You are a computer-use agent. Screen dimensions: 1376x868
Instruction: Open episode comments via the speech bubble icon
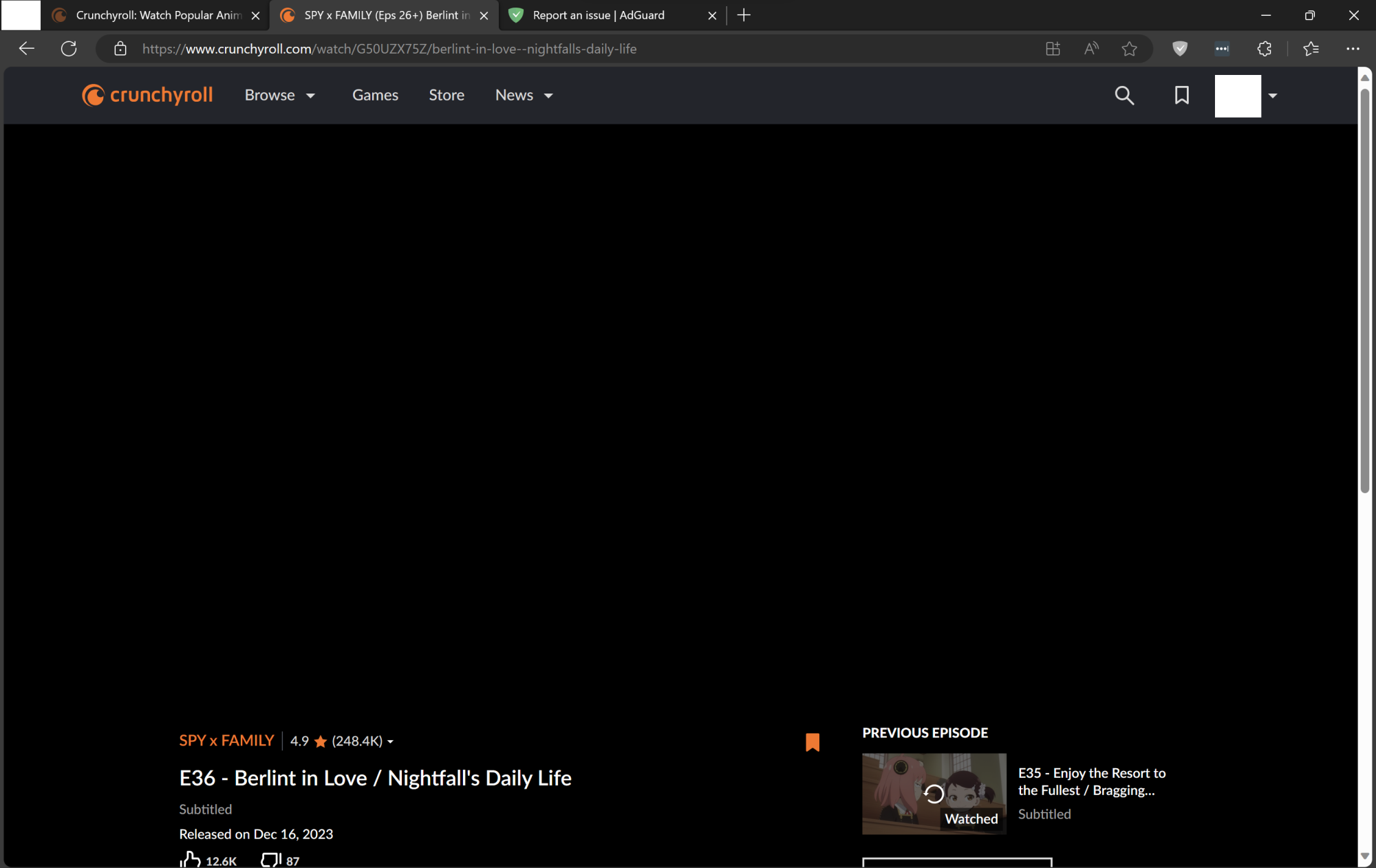click(x=270, y=858)
